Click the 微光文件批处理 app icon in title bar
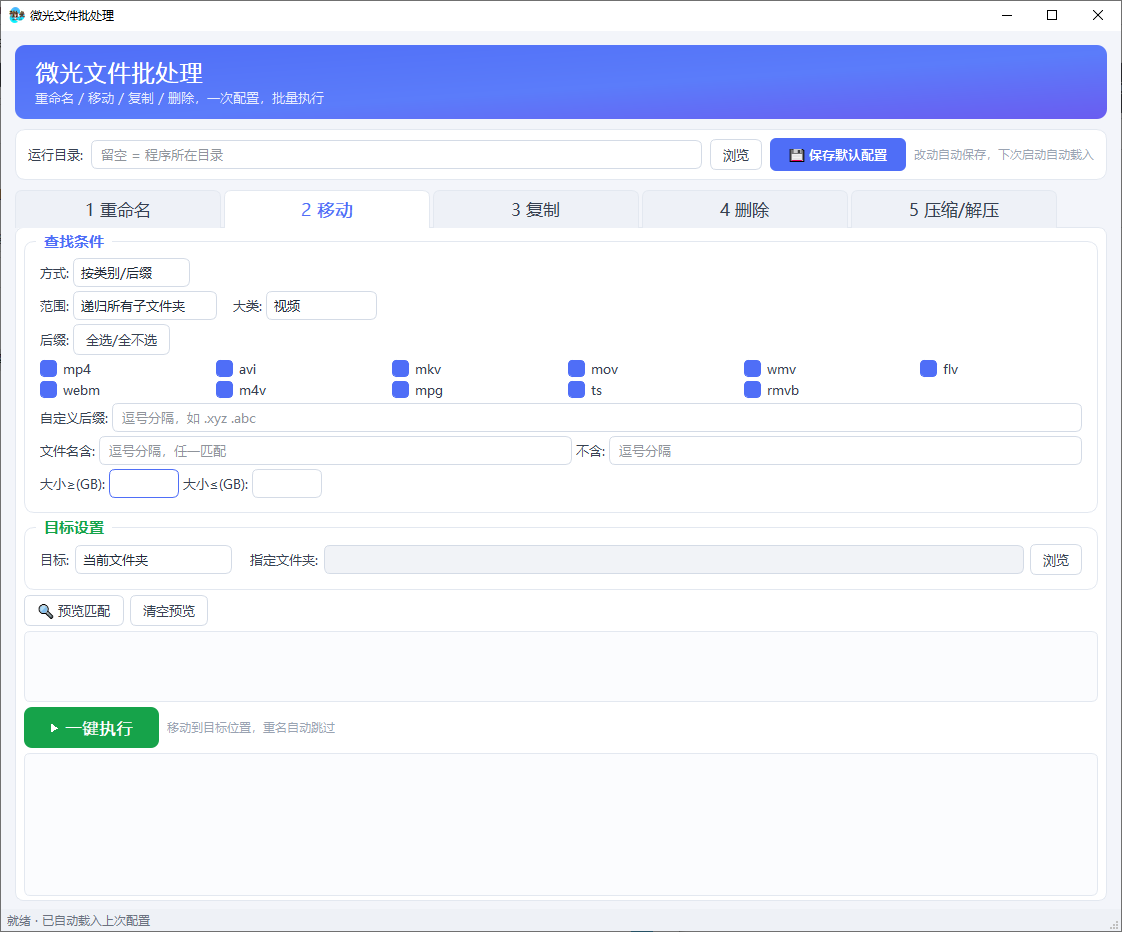 coord(16,15)
